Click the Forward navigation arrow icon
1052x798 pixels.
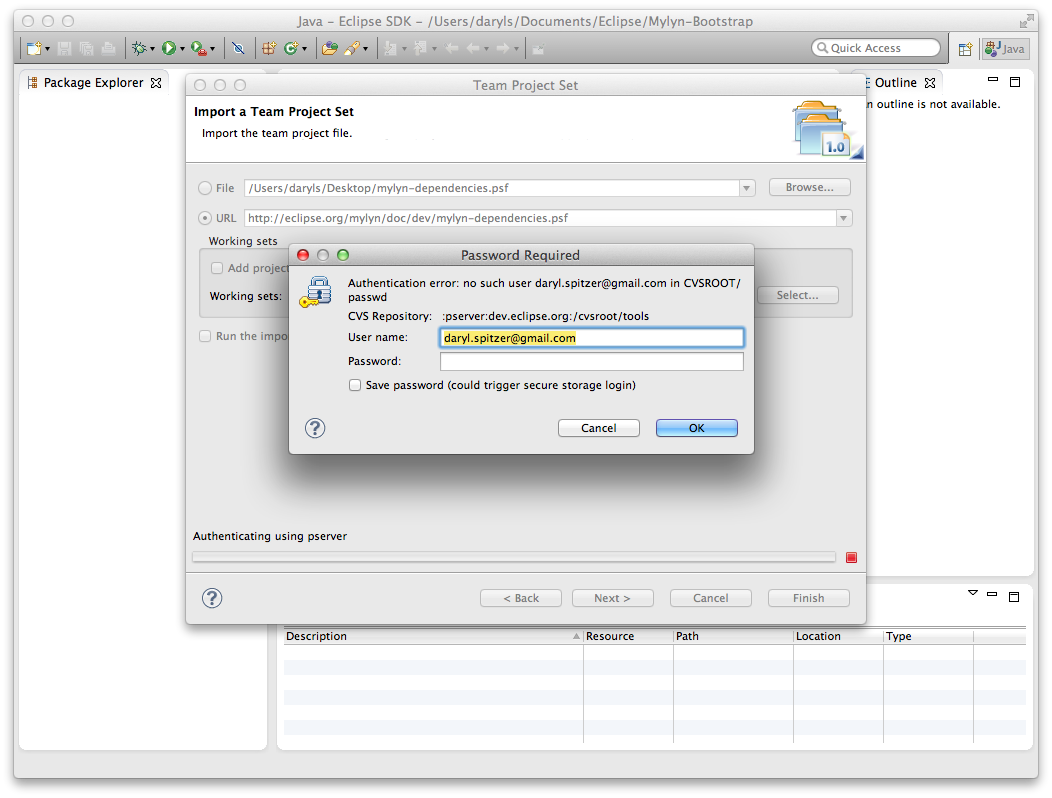(503, 48)
